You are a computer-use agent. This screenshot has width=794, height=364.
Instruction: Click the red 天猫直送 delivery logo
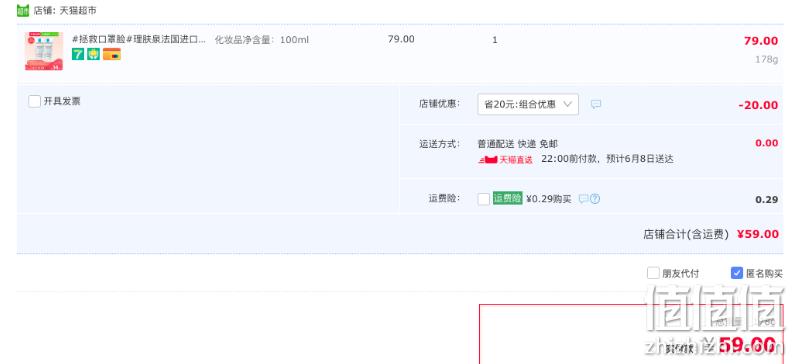pos(505,160)
